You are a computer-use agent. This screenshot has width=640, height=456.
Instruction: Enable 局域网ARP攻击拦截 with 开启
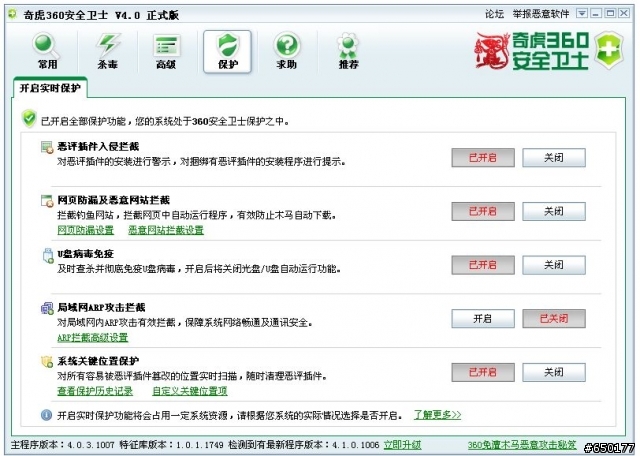tap(483, 318)
